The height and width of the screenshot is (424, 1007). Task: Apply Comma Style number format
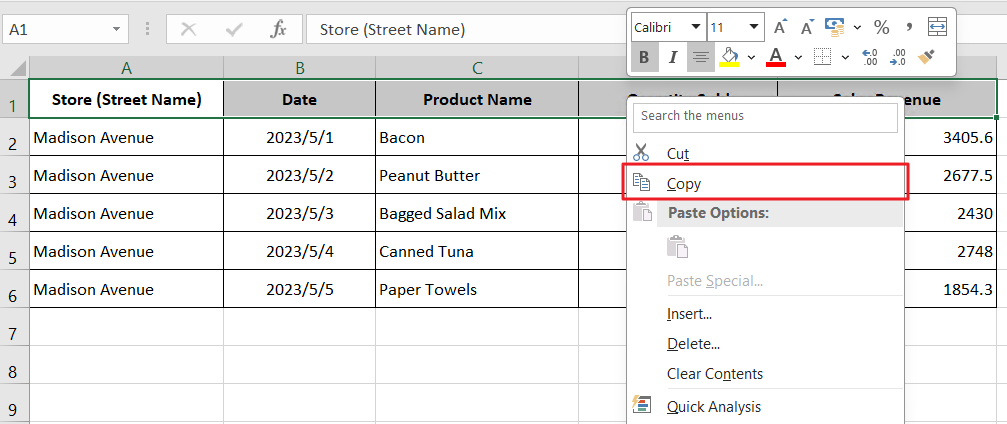909,27
